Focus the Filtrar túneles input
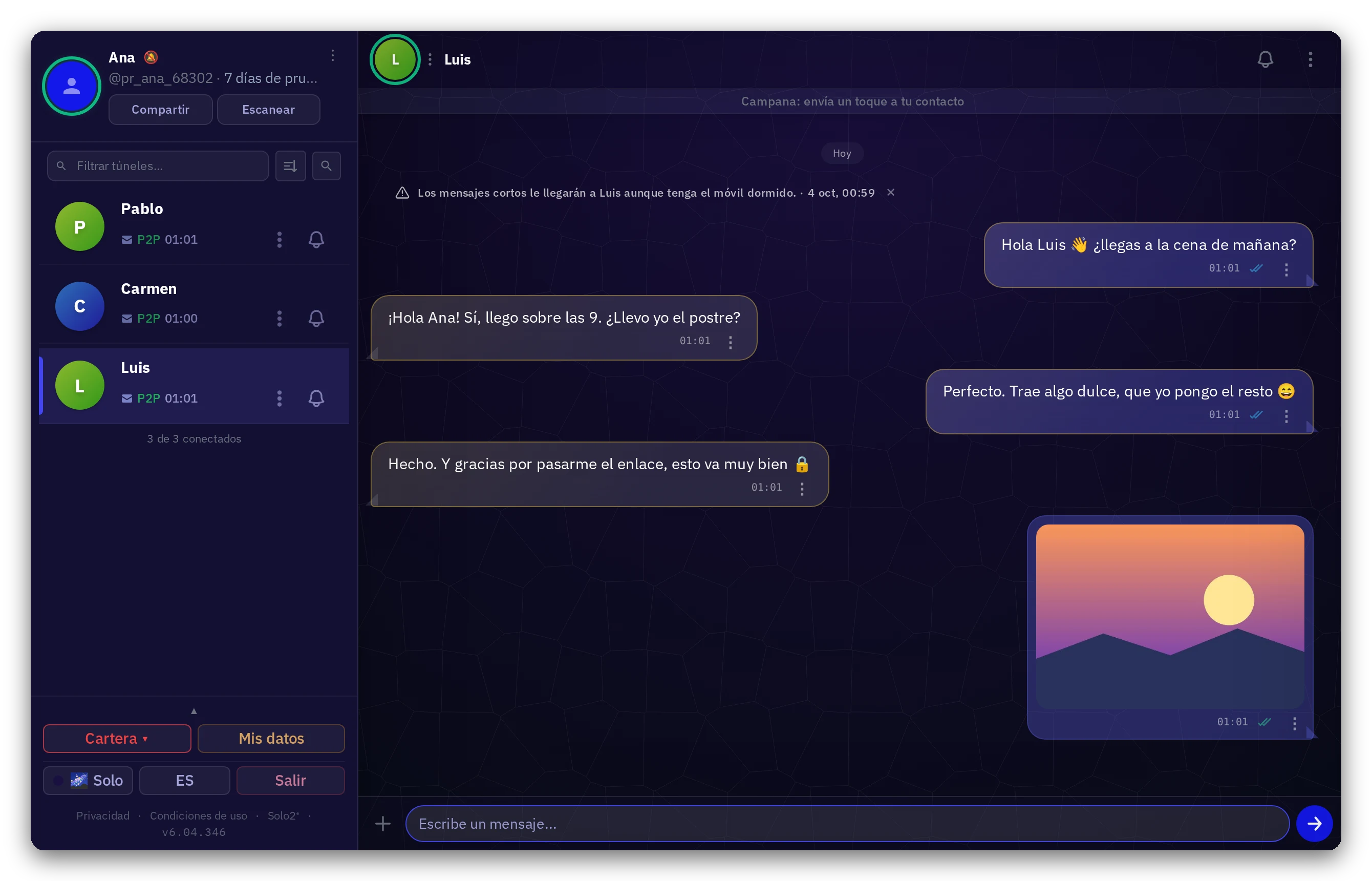Screen dimensions: 1372x881 point(158,166)
